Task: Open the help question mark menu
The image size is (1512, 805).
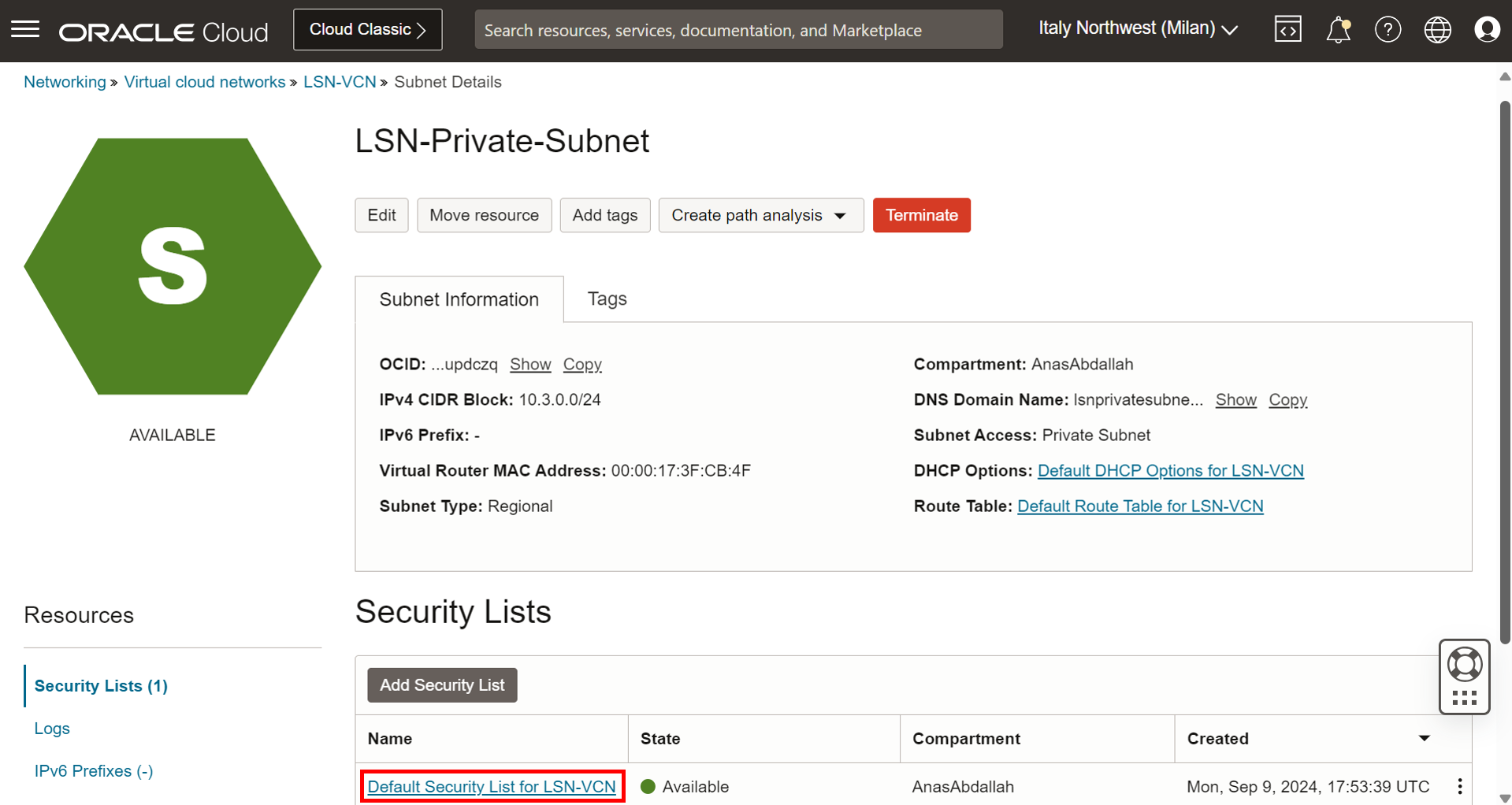Action: point(1388,30)
